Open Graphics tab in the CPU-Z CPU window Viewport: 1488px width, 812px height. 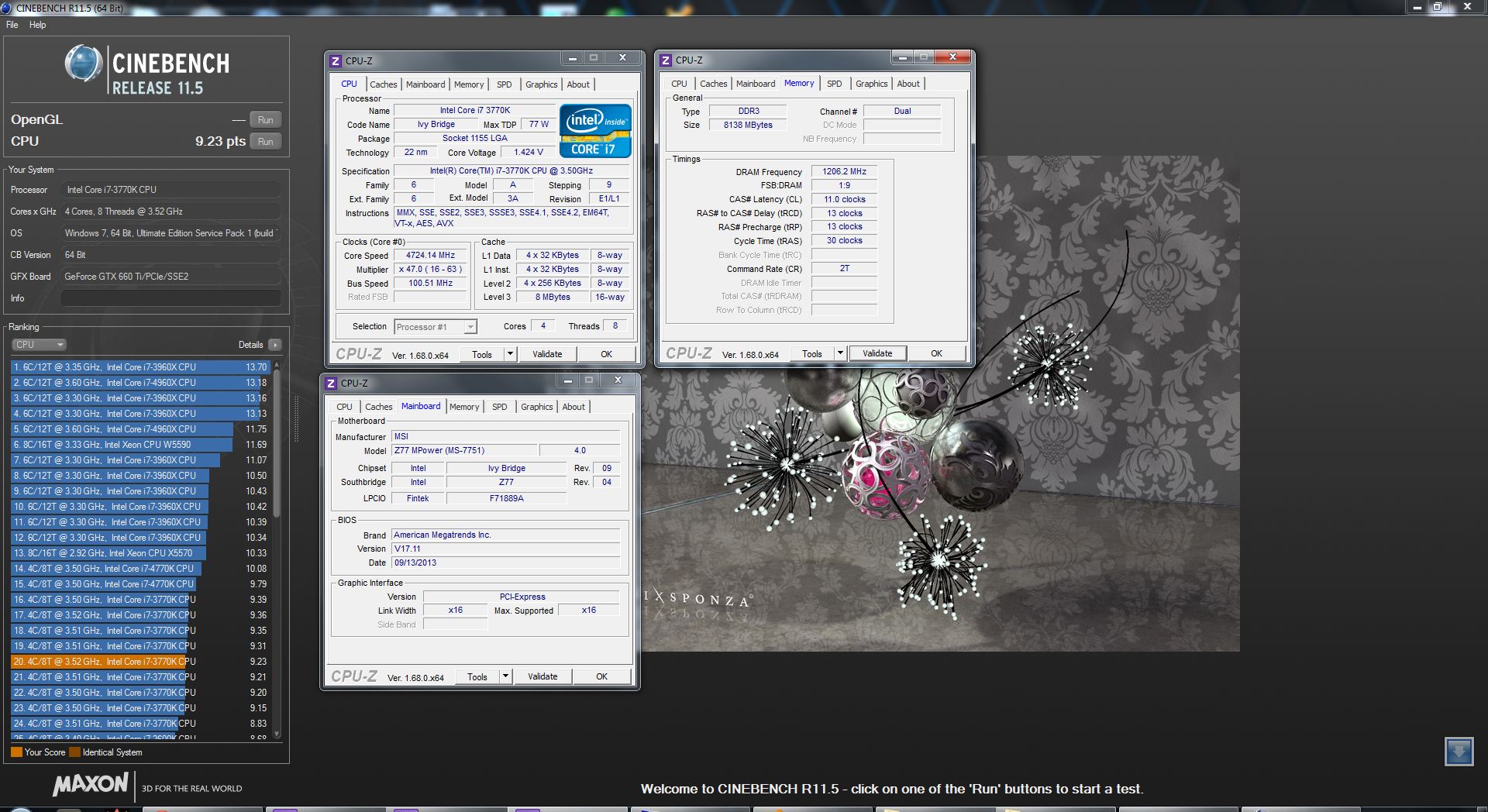541,84
